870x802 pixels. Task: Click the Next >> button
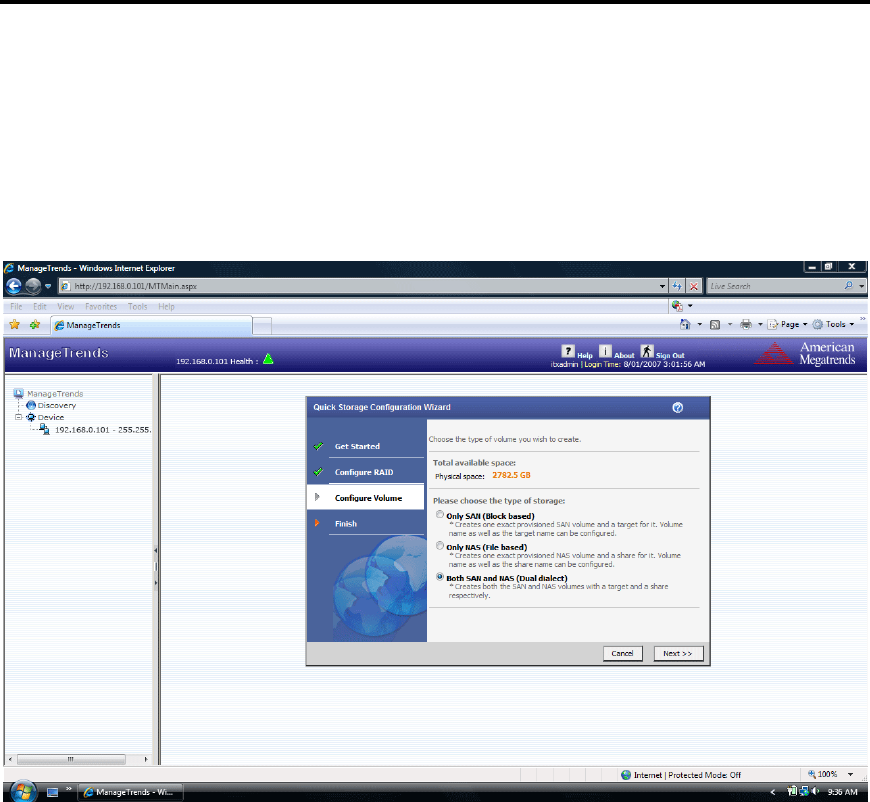(x=678, y=653)
